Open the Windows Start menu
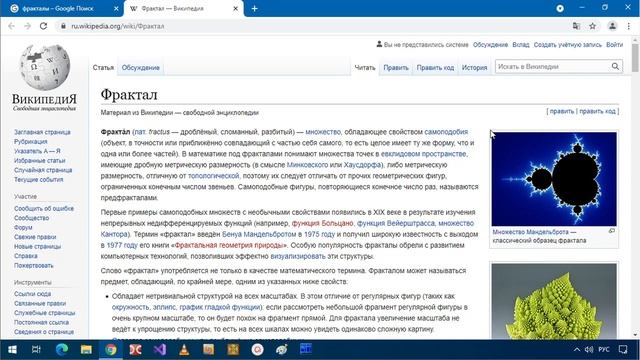Image resolution: width=640 pixels, height=360 pixels. [12, 350]
